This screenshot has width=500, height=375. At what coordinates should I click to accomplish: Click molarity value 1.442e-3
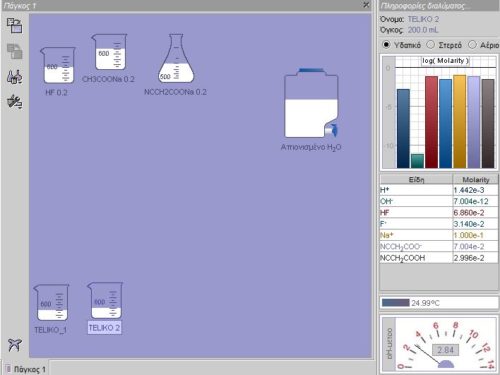[x=469, y=190]
